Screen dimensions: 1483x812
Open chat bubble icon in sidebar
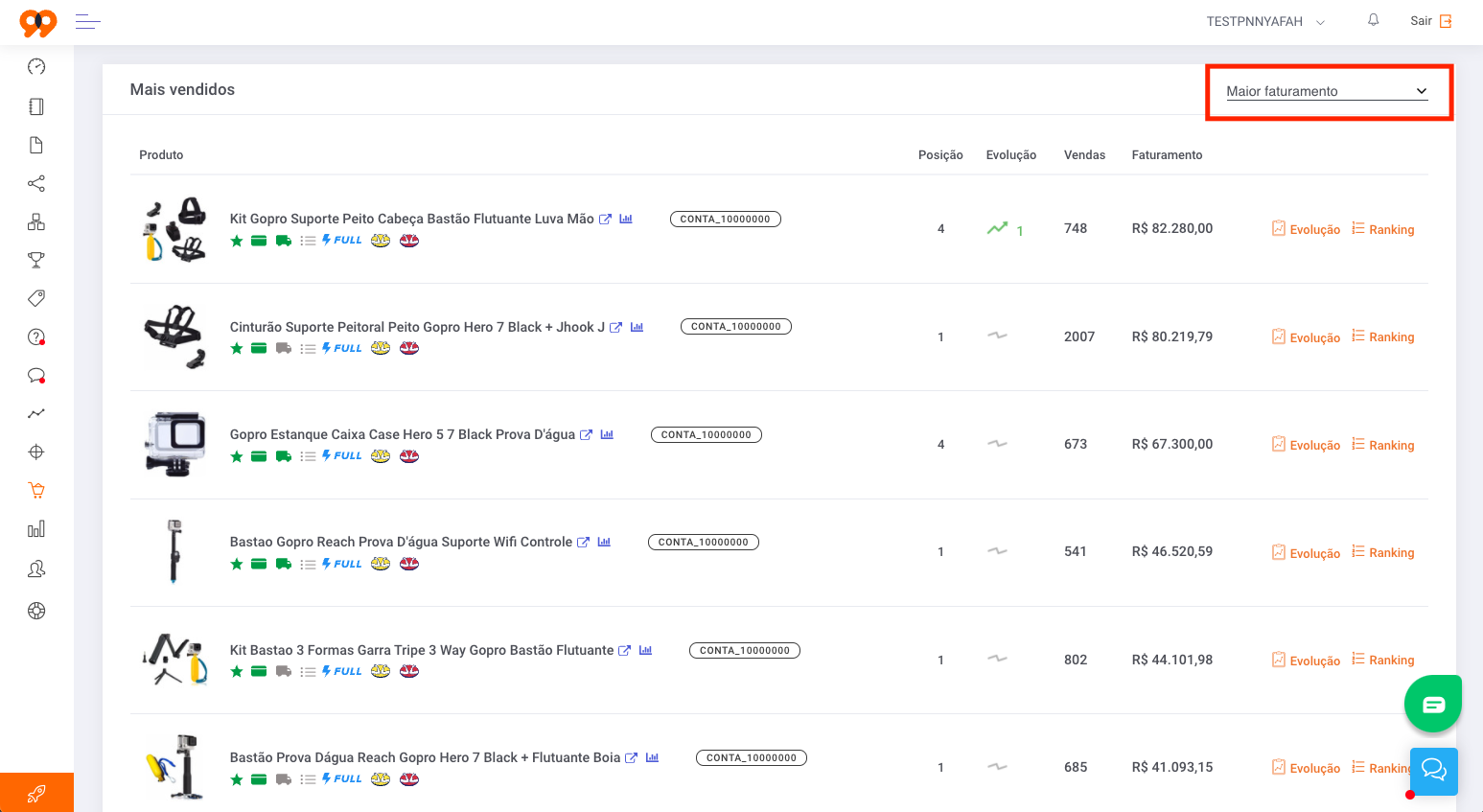36,375
